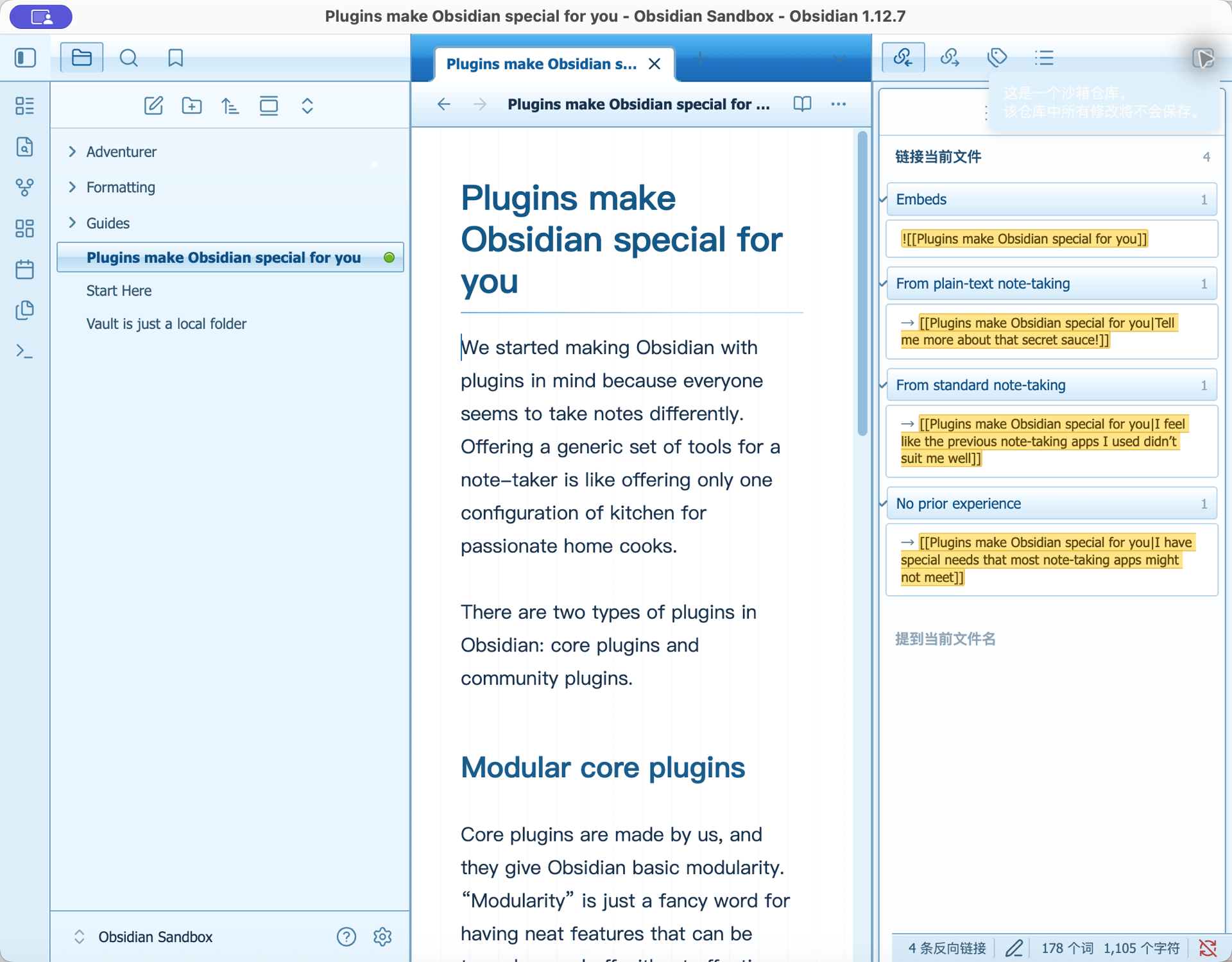This screenshot has width=1232, height=962.
Task: Switch to reading view book icon
Action: (802, 104)
